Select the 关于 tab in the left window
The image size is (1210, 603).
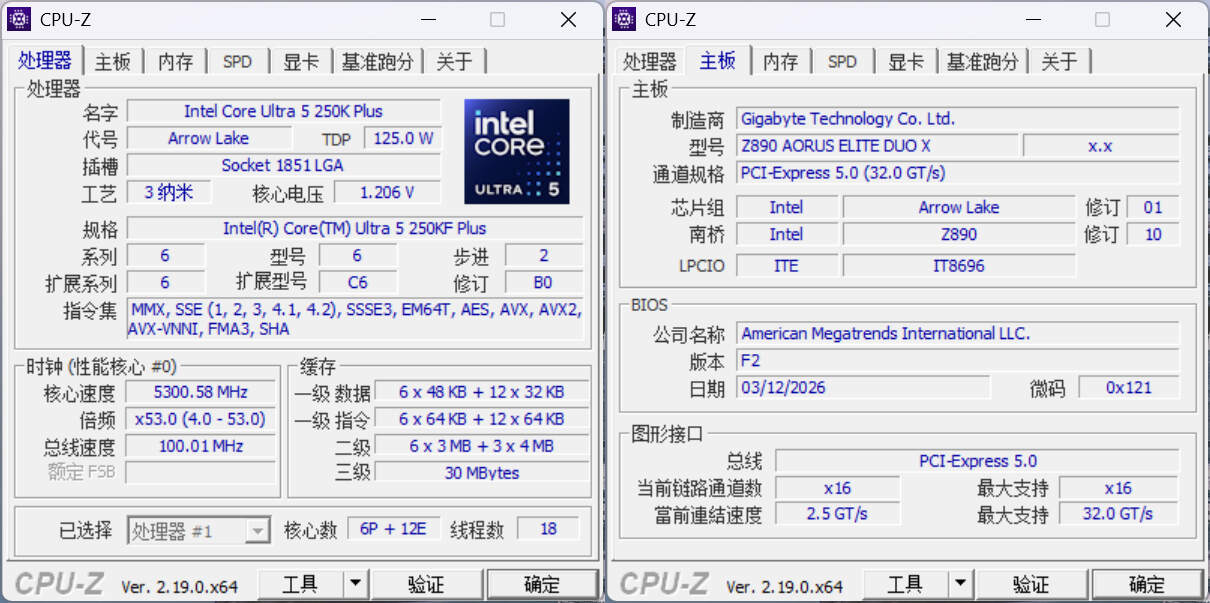(454, 61)
